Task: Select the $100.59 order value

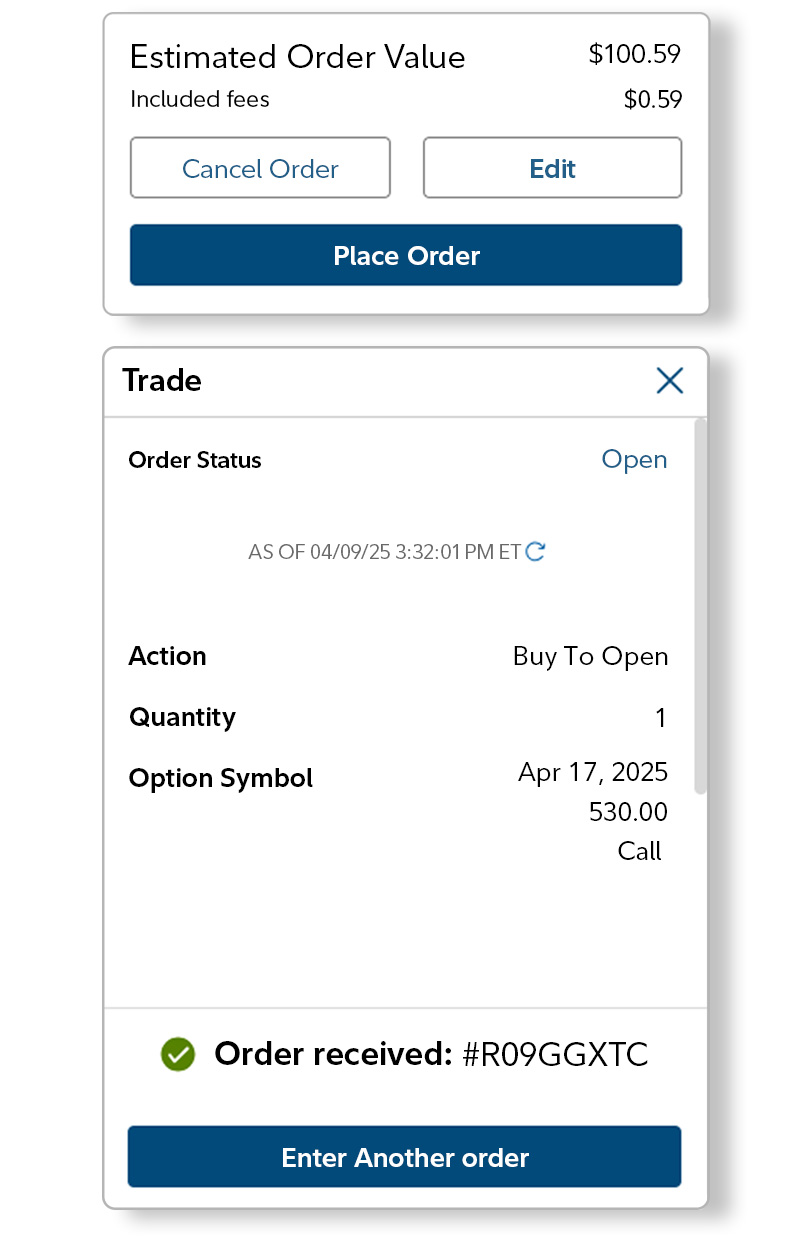Action: click(635, 55)
